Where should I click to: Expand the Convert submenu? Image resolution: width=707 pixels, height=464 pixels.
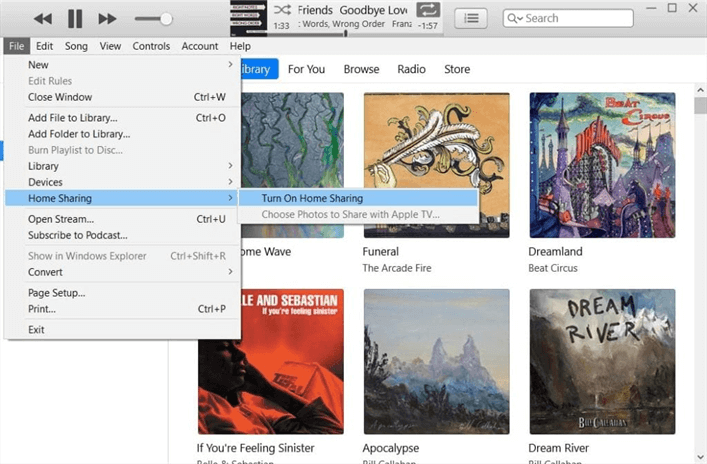(x=122, y=272)
